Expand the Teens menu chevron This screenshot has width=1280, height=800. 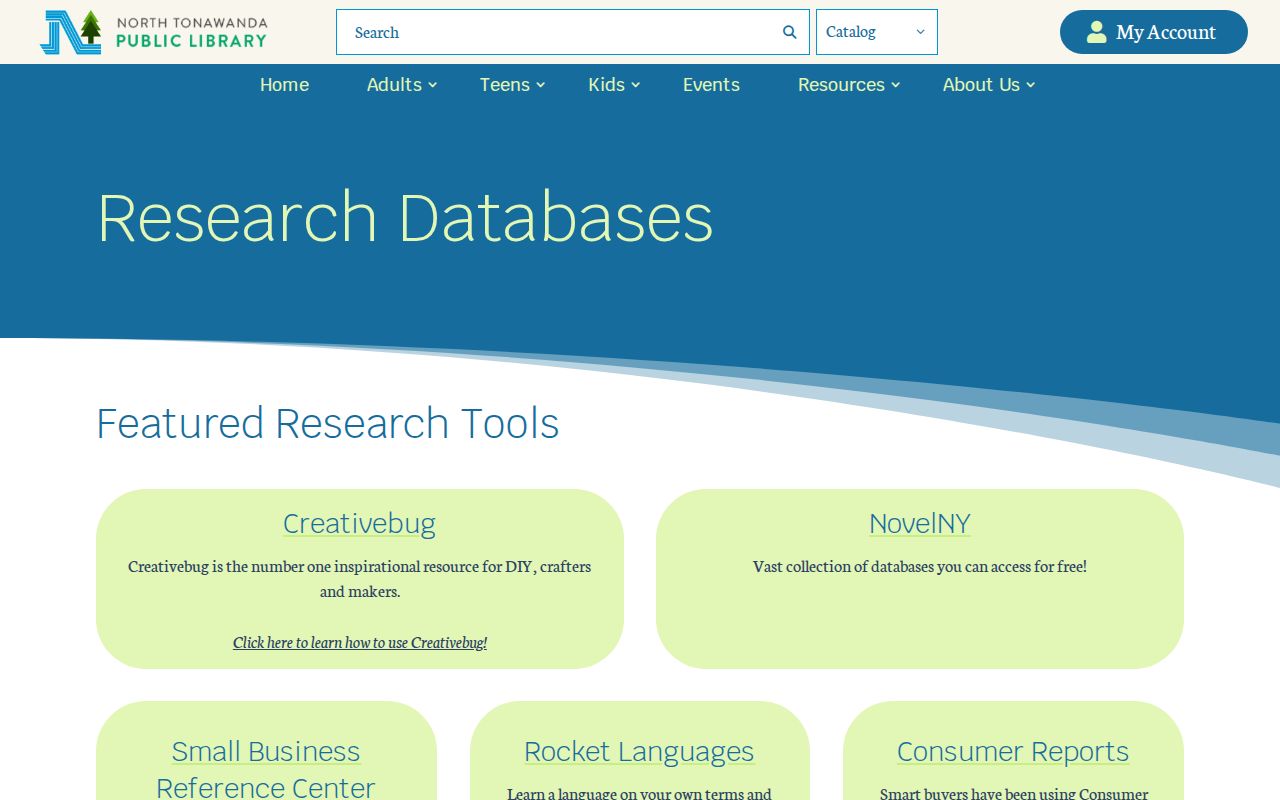pyautogui.click(x=541, y=85)
